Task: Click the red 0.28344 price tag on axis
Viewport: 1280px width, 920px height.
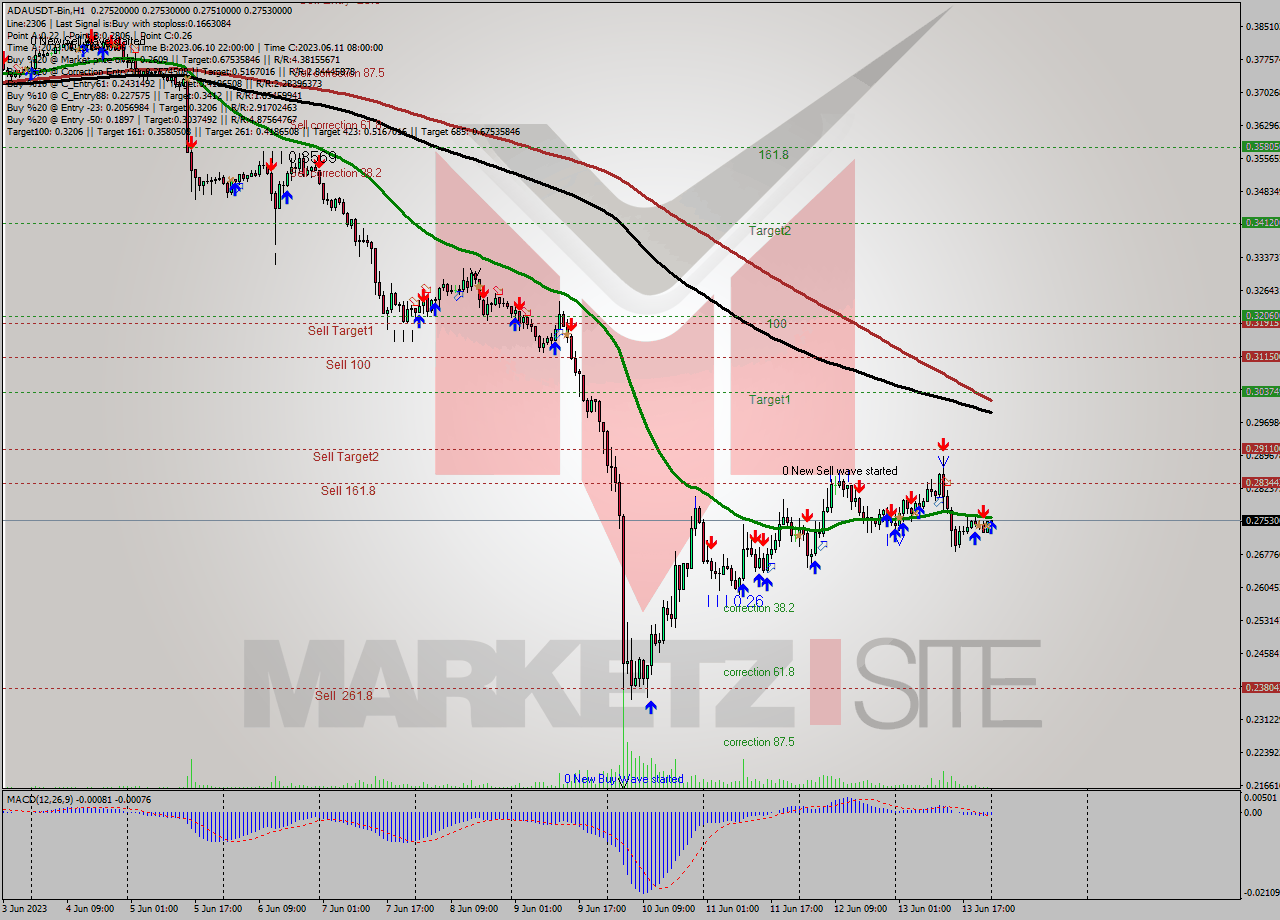Action: pos(1260,483)
